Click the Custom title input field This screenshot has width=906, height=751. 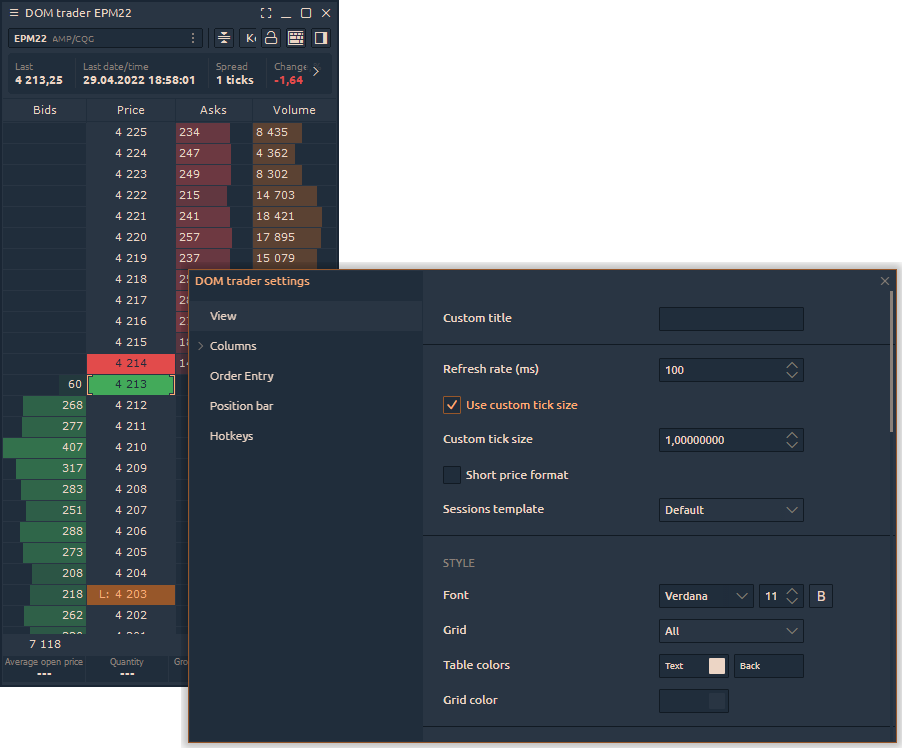(731, 319)
